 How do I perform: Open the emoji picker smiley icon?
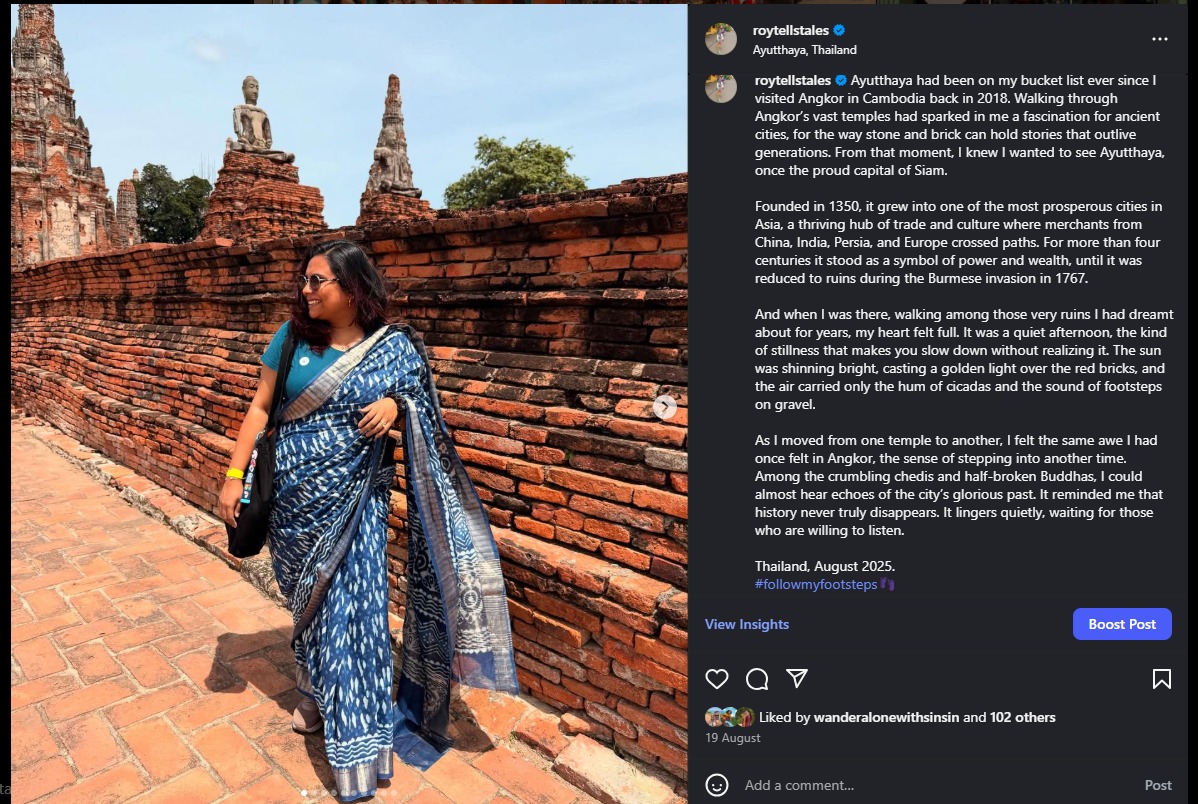pos(717,785)
